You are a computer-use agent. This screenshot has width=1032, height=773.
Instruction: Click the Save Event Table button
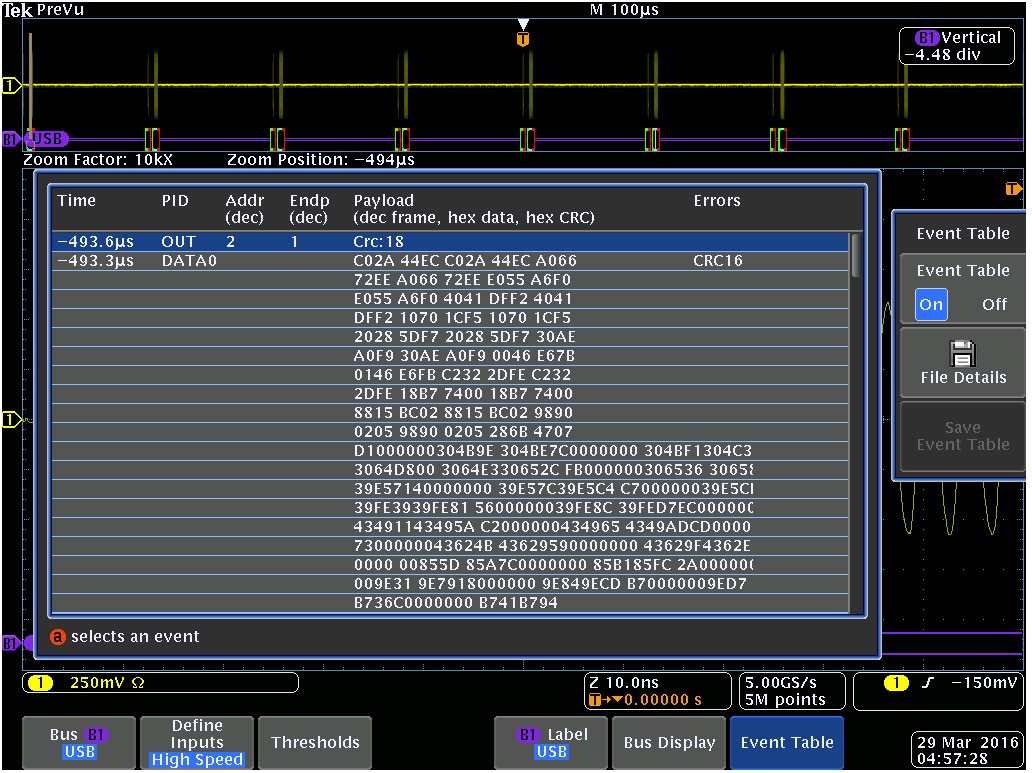[962, 436]
